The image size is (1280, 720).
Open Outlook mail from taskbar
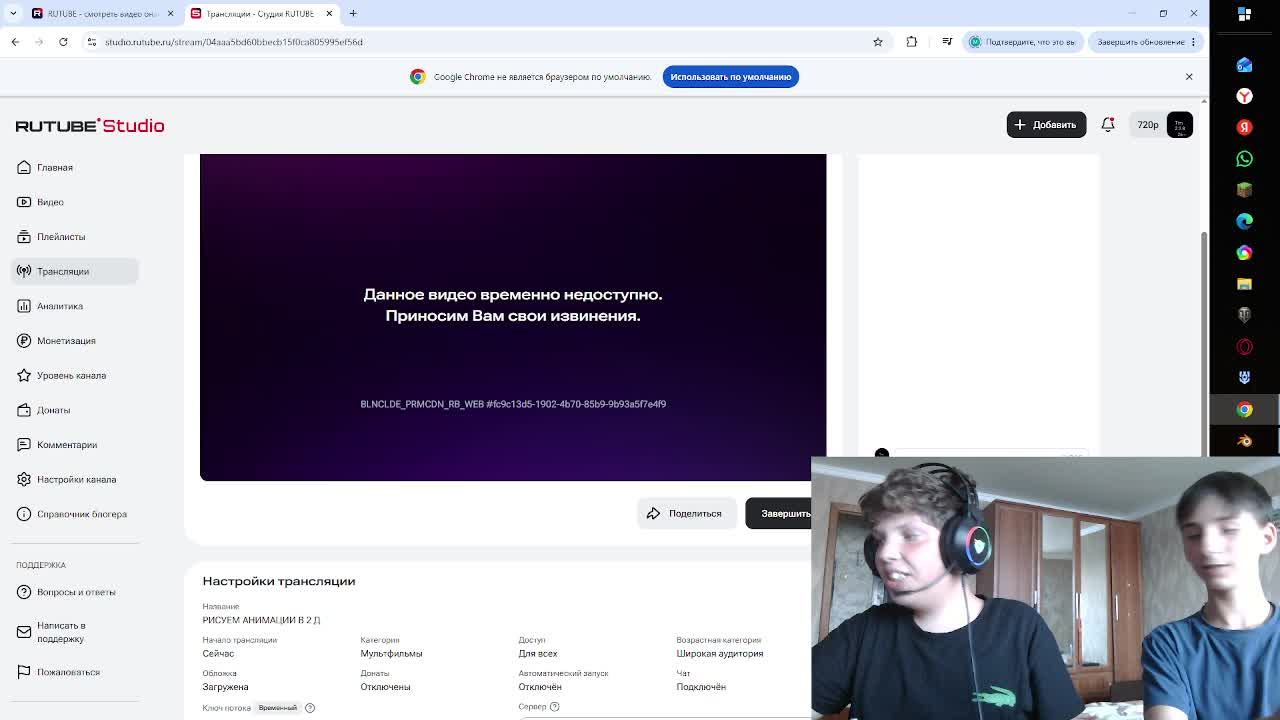coord(1245,65)
